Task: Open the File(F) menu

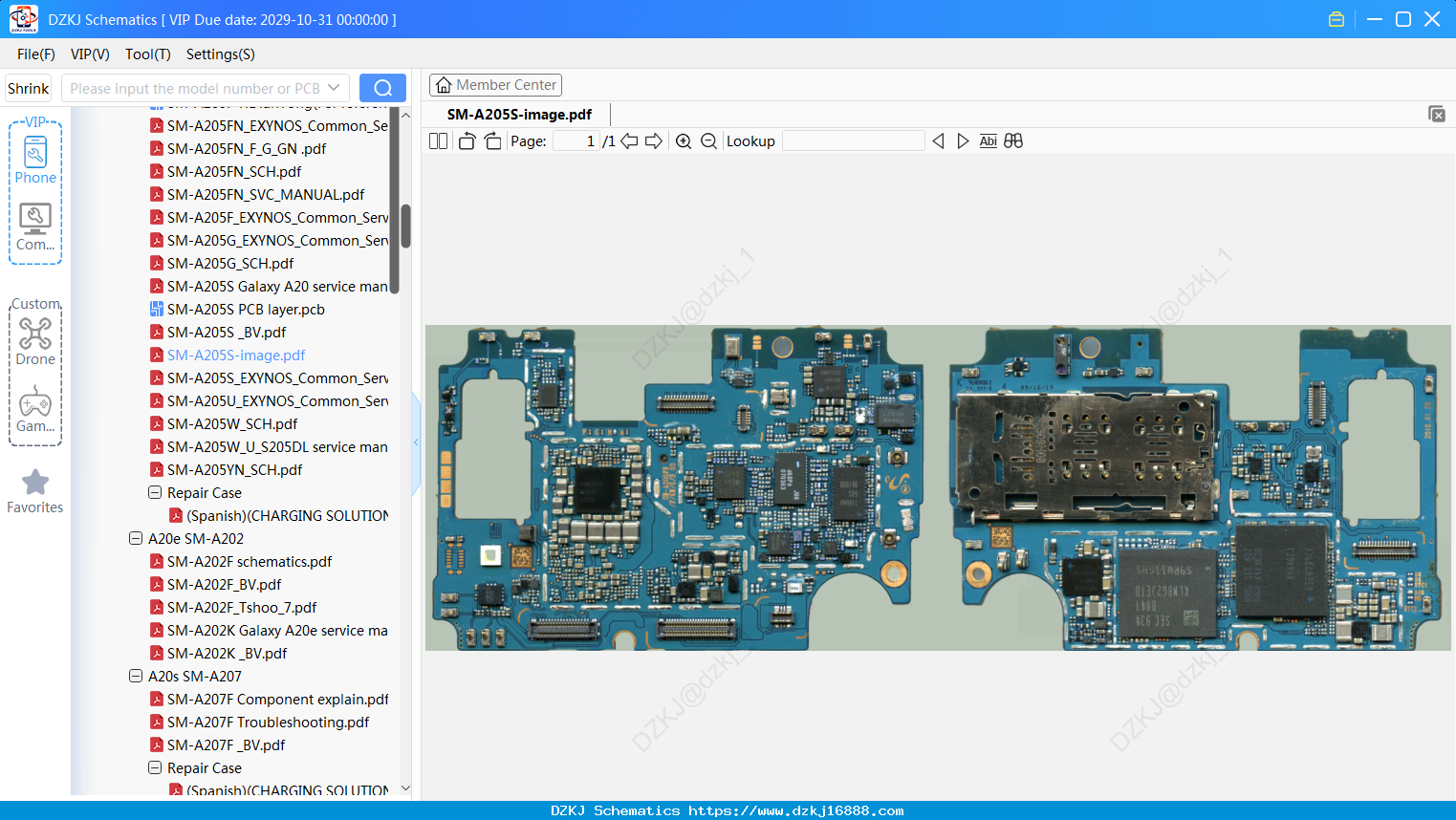Action: [x=36, y=54]
